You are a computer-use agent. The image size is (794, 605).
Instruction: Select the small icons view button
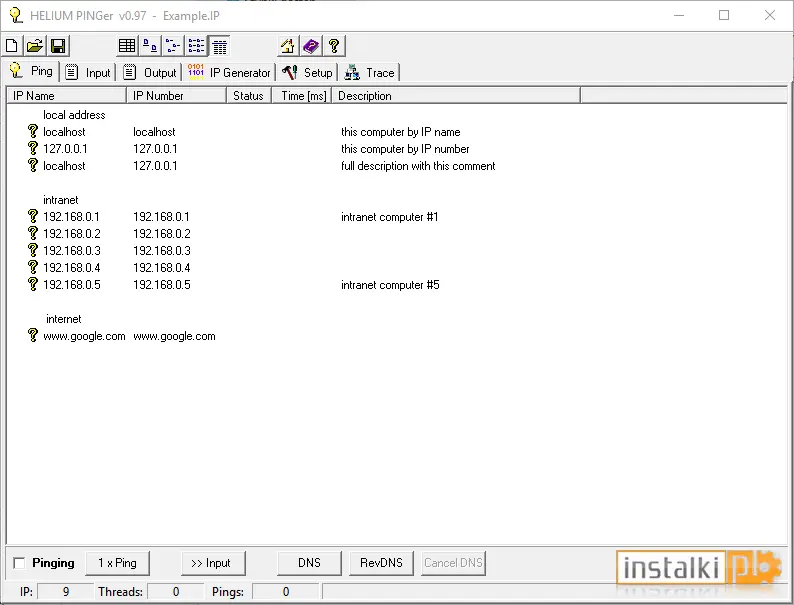pos(173,46)
